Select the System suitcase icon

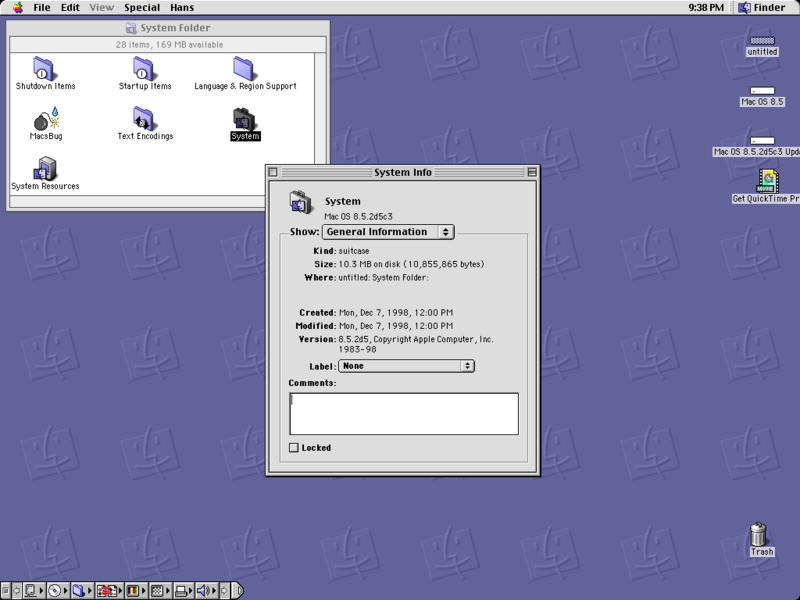[245, 124]
